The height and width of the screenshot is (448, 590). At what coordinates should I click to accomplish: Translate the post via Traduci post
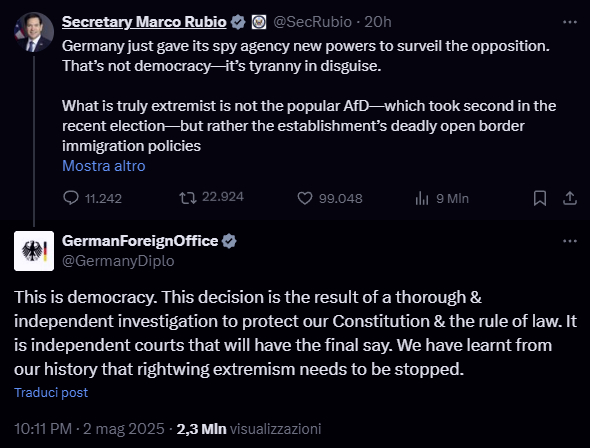[51, 393]
